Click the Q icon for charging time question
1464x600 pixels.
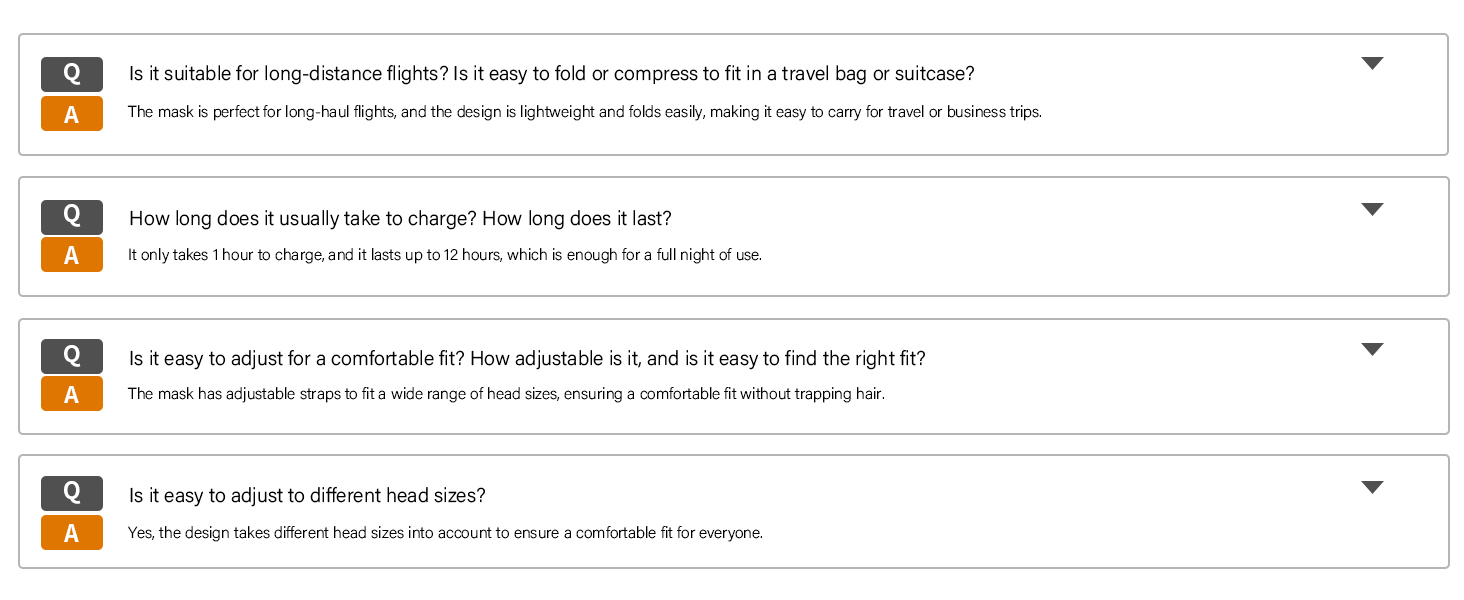tap(71, 216)
